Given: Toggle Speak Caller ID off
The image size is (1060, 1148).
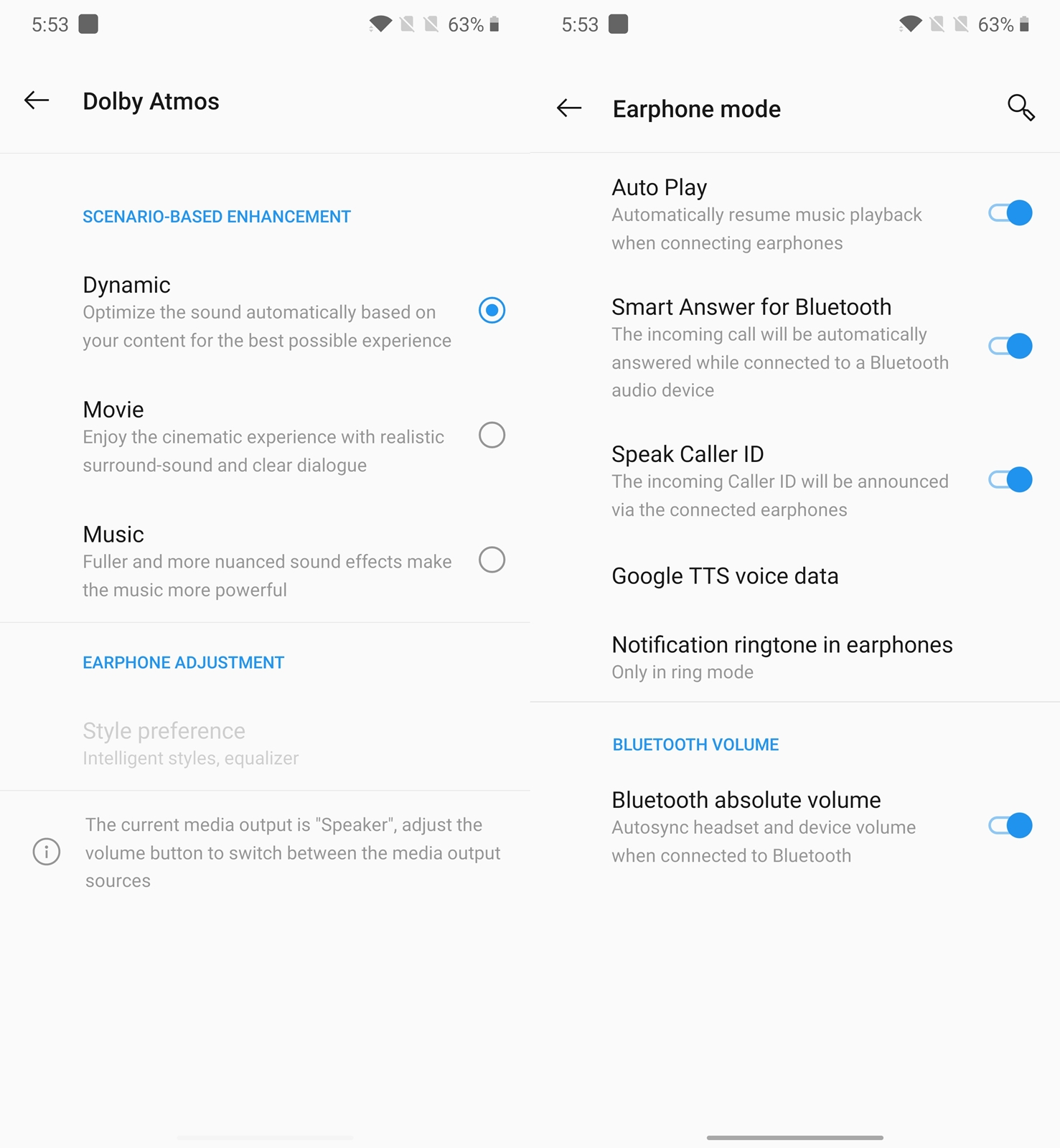Looking at the screenshot, I should (x=1010, y=480).
